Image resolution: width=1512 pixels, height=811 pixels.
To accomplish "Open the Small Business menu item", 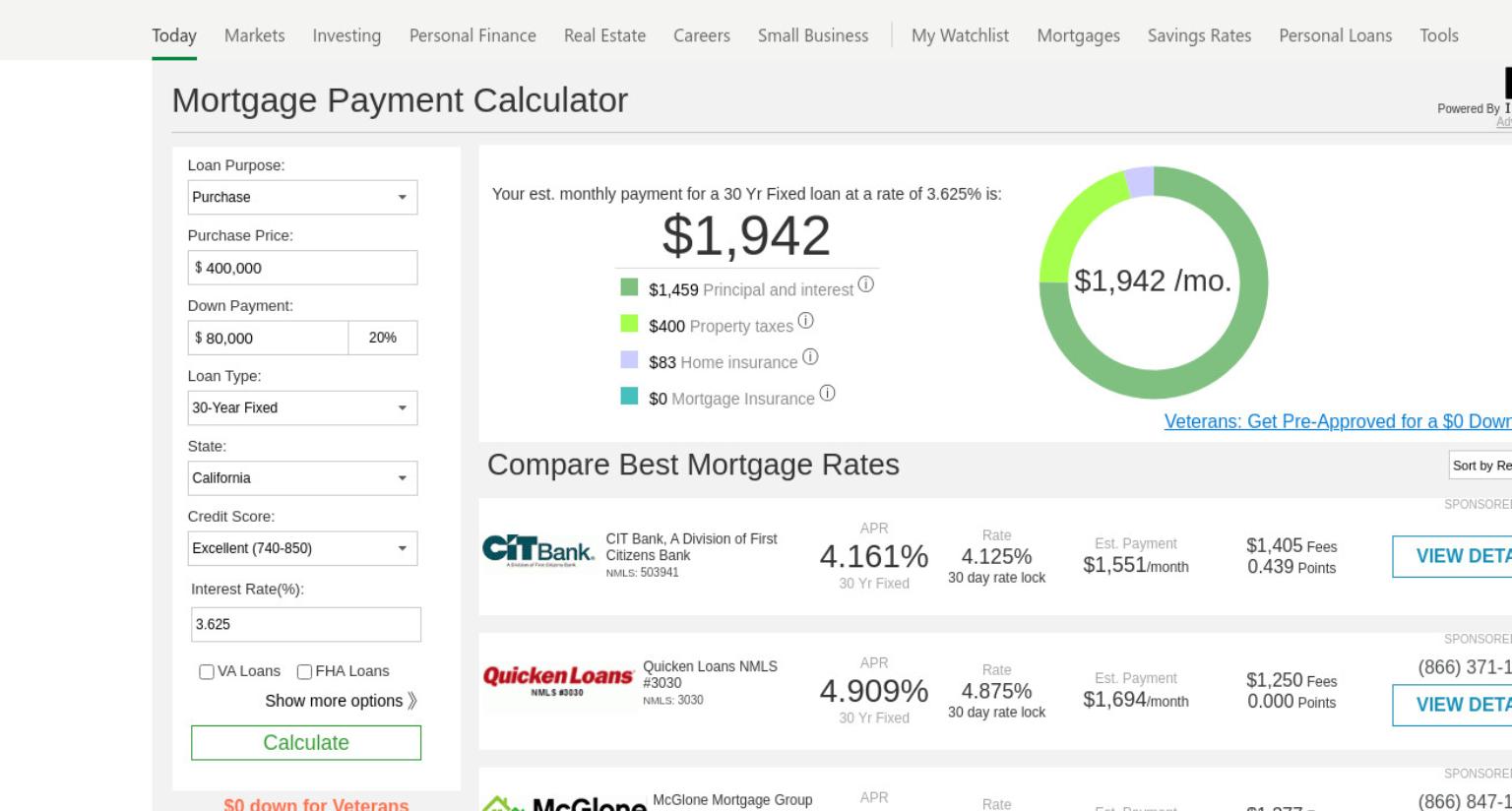I will coord(813,35).
